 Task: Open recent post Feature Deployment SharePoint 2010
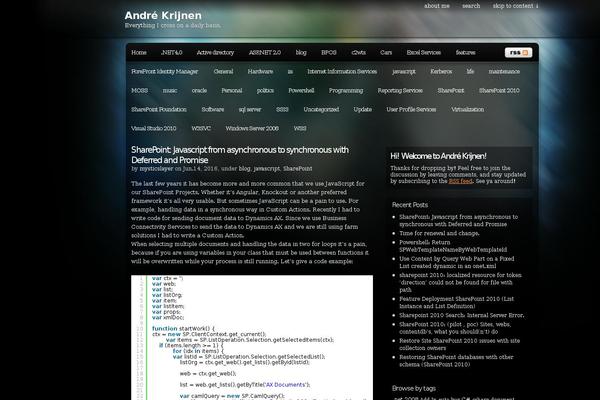pyautogui.click(x=457, y=302)
